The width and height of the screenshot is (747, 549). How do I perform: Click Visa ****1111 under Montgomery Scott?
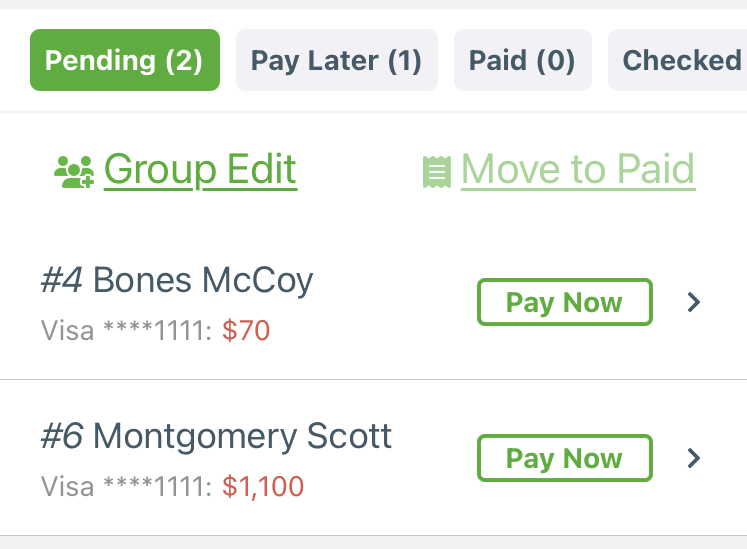click(126, 486)
